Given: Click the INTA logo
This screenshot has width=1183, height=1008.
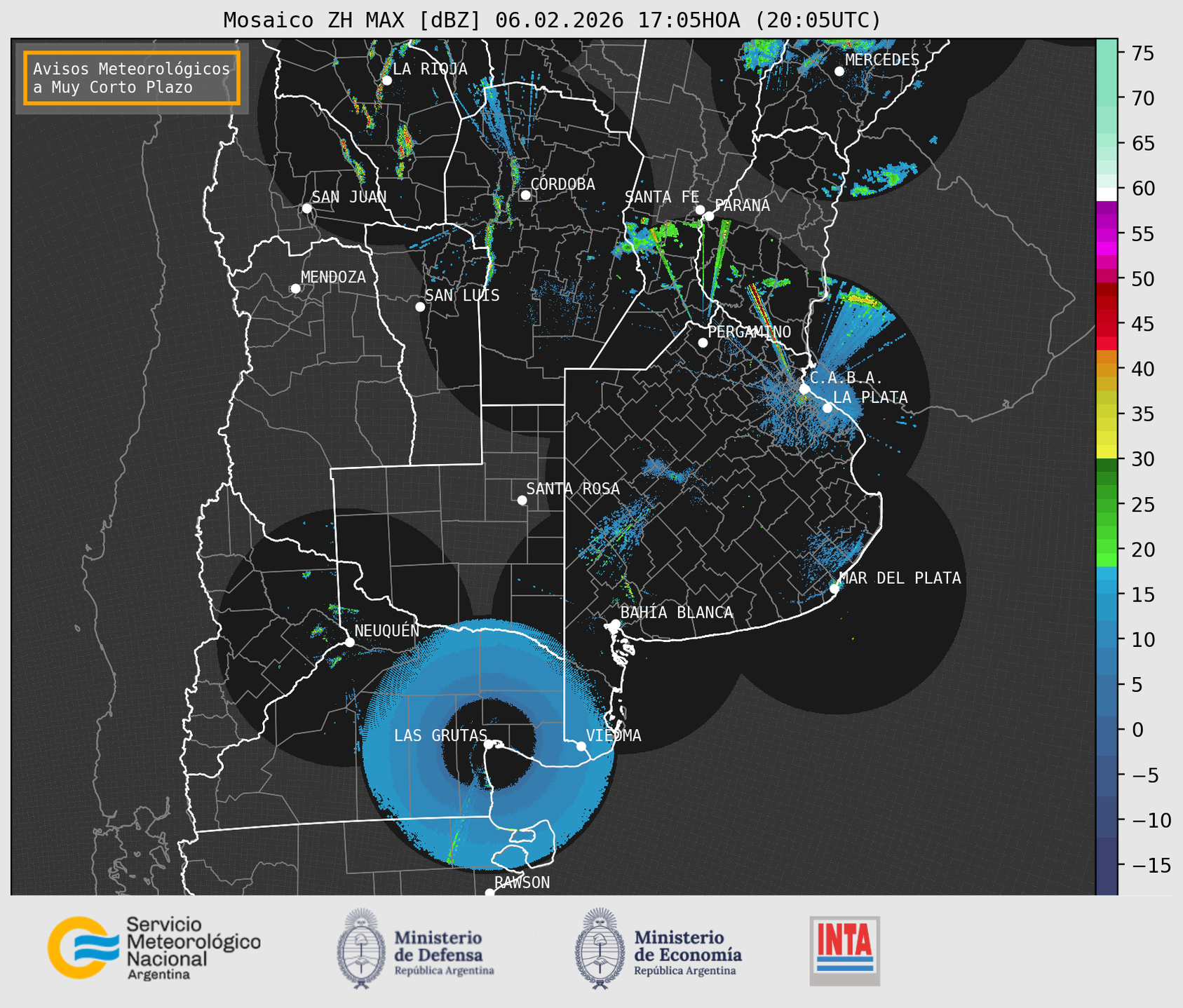Looking at the screenshot, I should pyautogui.click(x=844, y=951).
